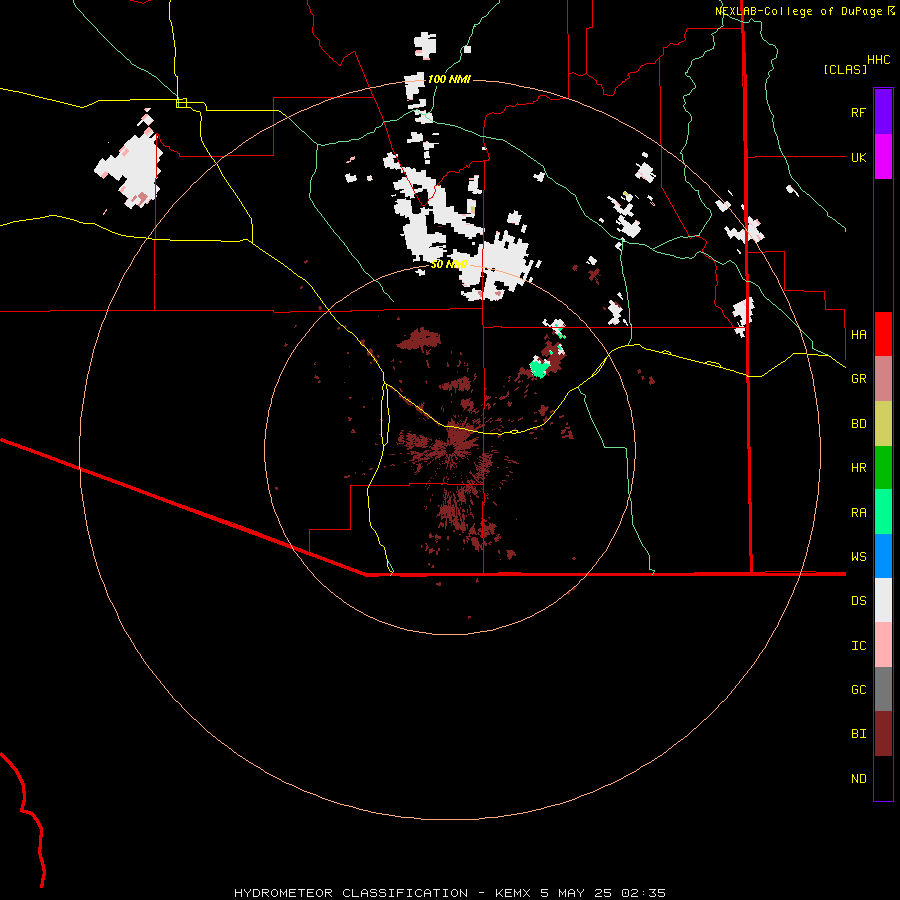Click the brown BI biological swatch
Screen dimensions: 900x900
pos(883,734)
